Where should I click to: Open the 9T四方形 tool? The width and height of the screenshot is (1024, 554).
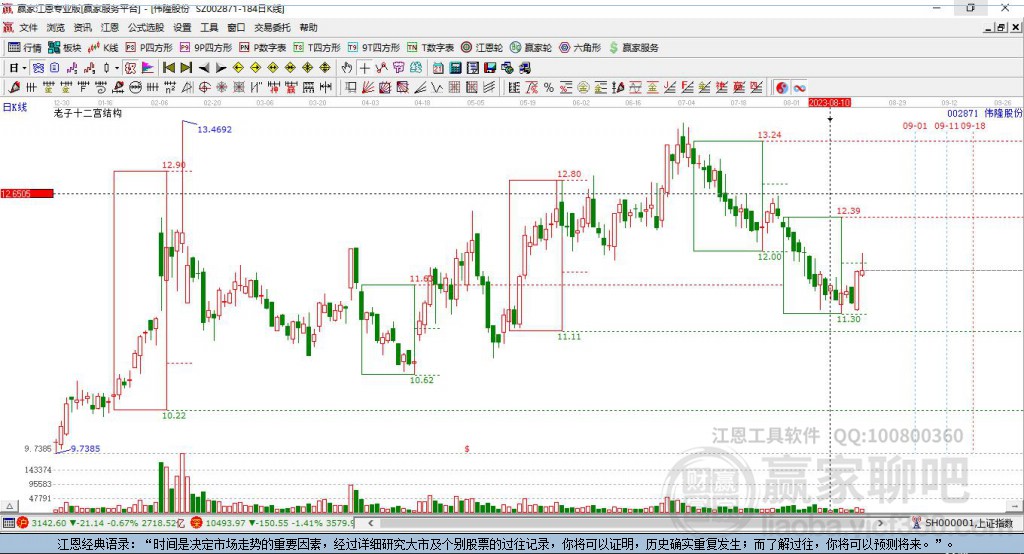tap(374, 48)
